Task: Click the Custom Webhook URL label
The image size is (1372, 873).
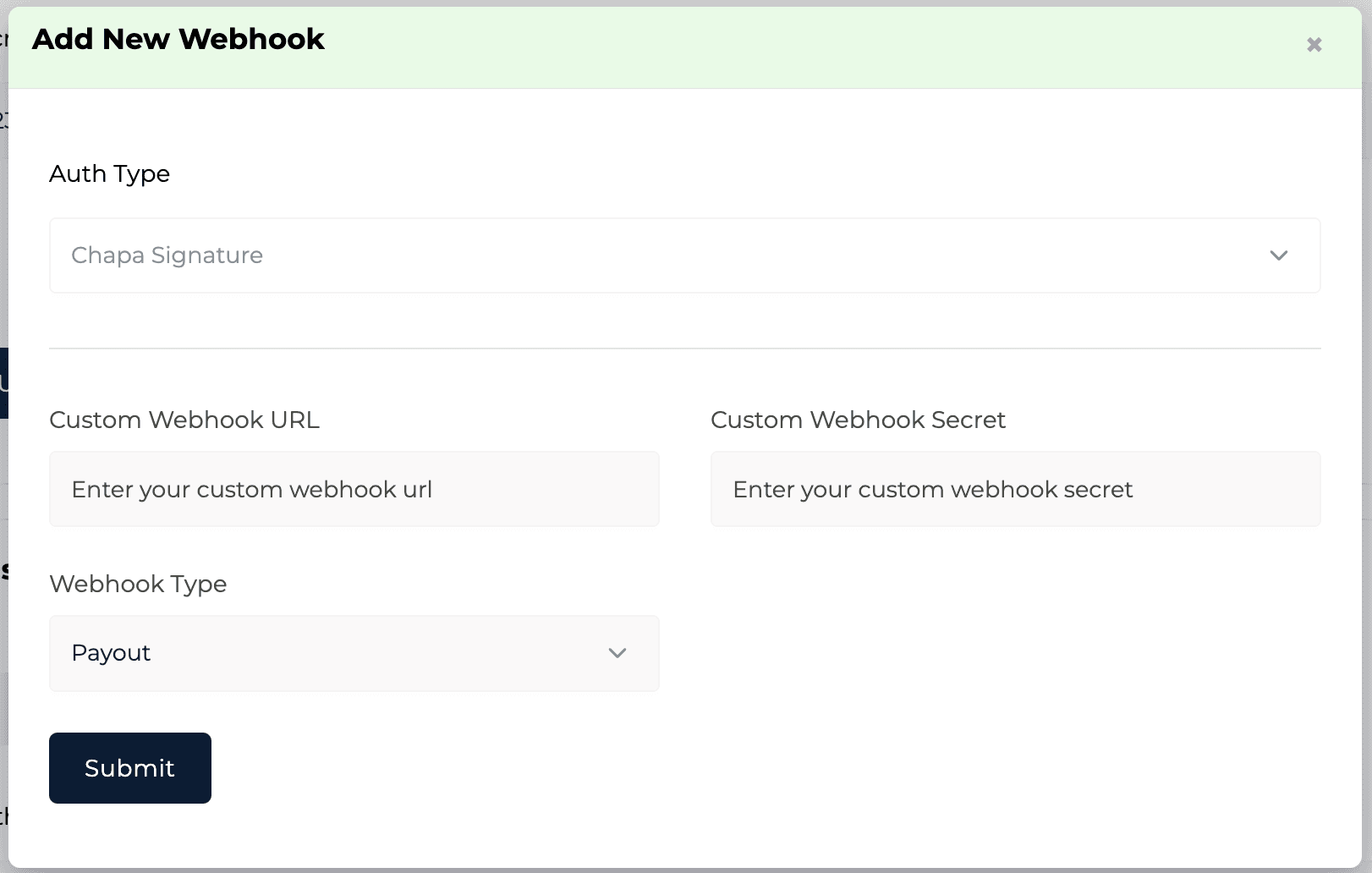Action: [x=184, y=420]
